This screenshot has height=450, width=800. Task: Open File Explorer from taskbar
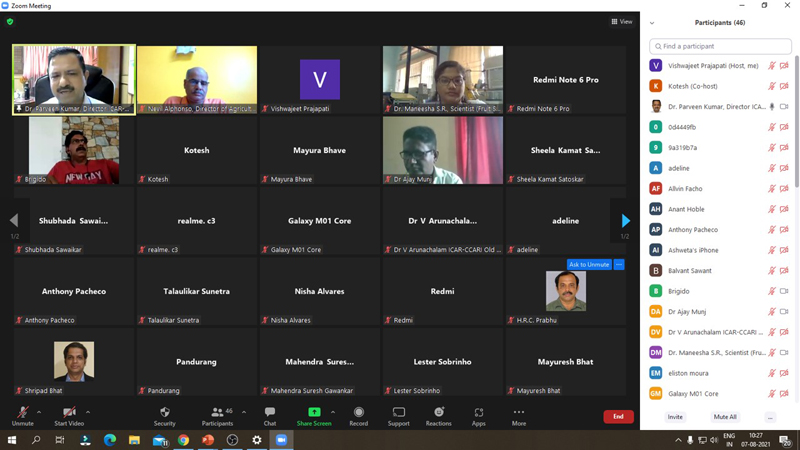point(134,440)
